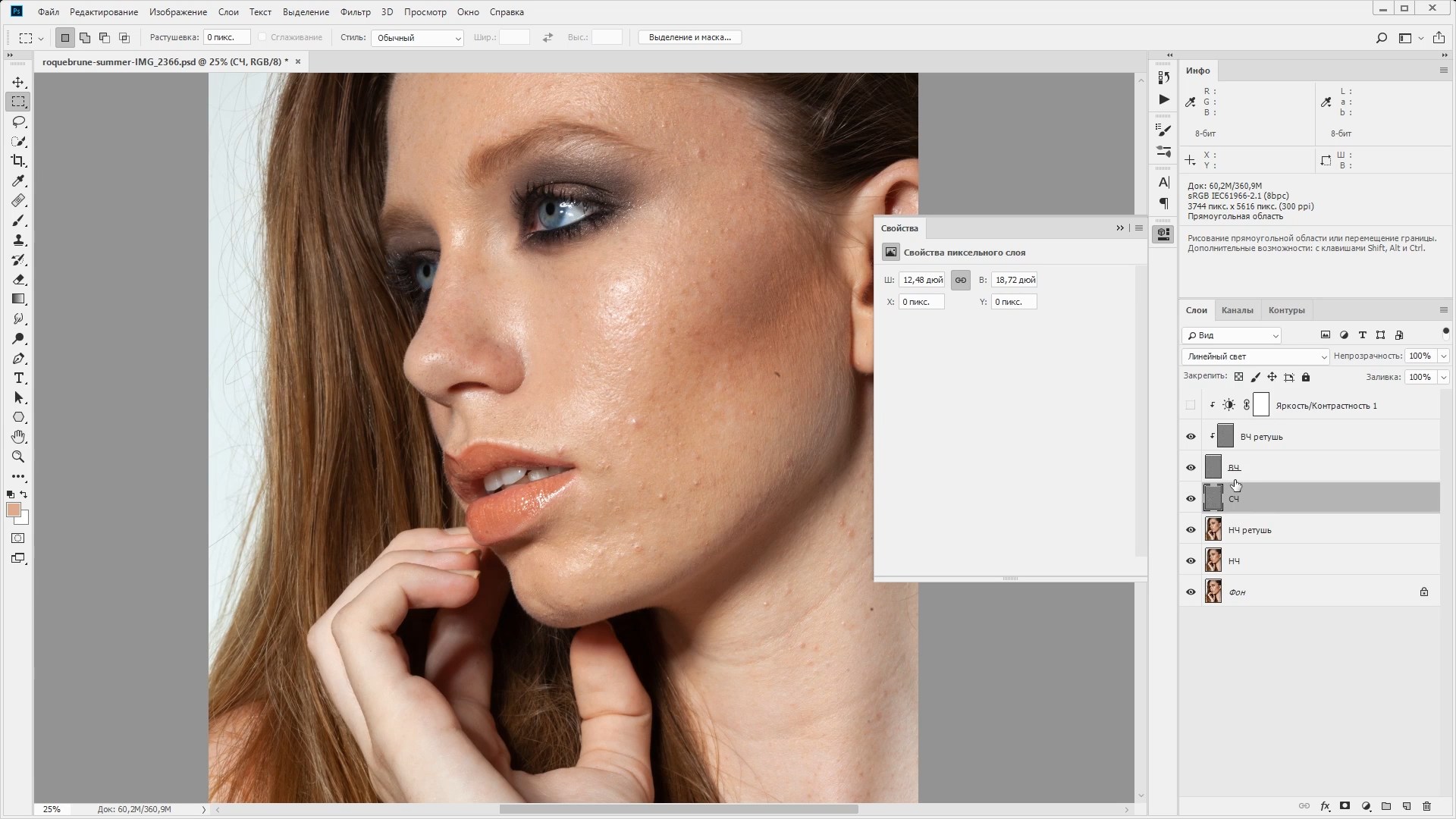Select the Quick Selection tool
Viewport: 1456px width, 819px height.
click(x=18, y=141)
